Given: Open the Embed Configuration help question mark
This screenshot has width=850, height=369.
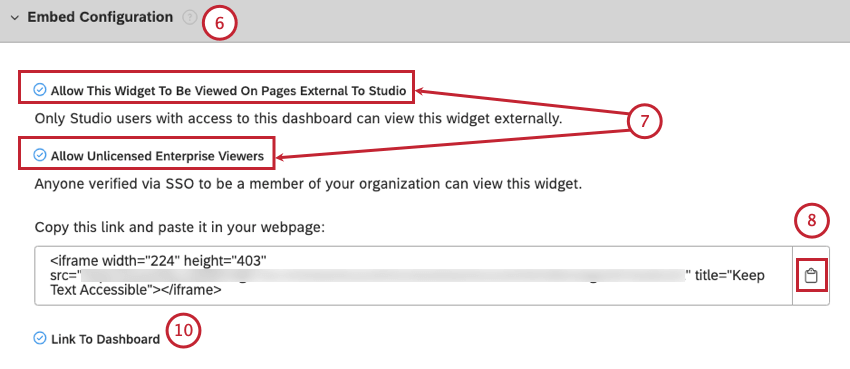Looking at the screenshot, I should [189, 18].
